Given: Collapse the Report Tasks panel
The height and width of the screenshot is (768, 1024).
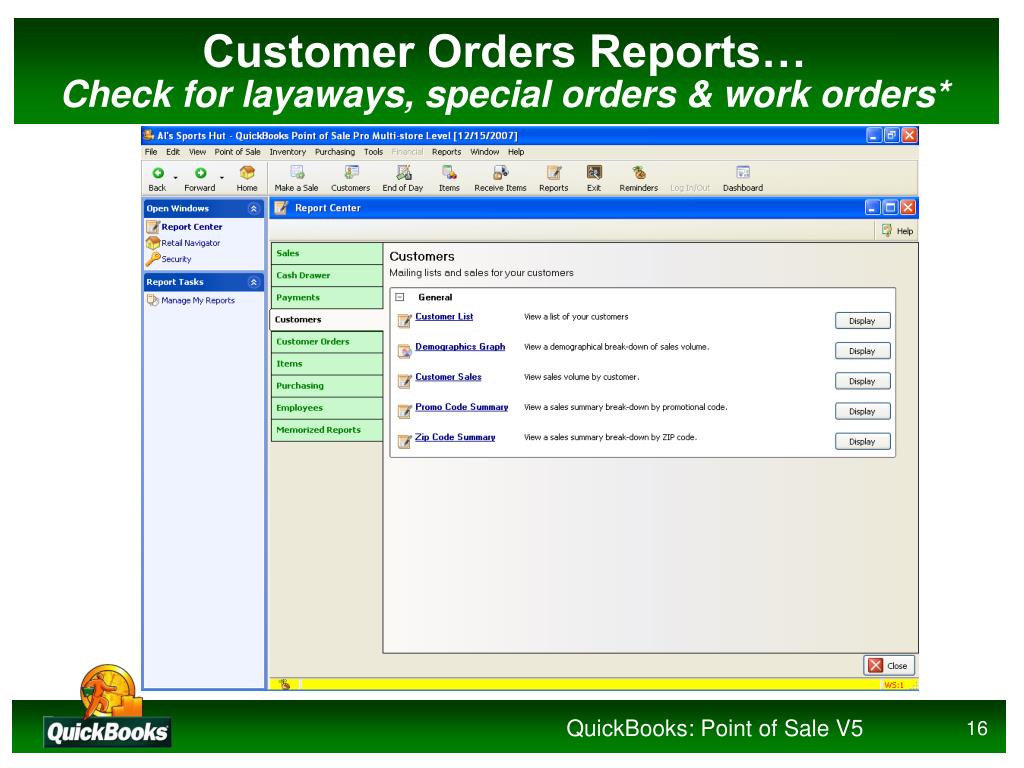Looking at the screenshot, I should tap(253, 282).
